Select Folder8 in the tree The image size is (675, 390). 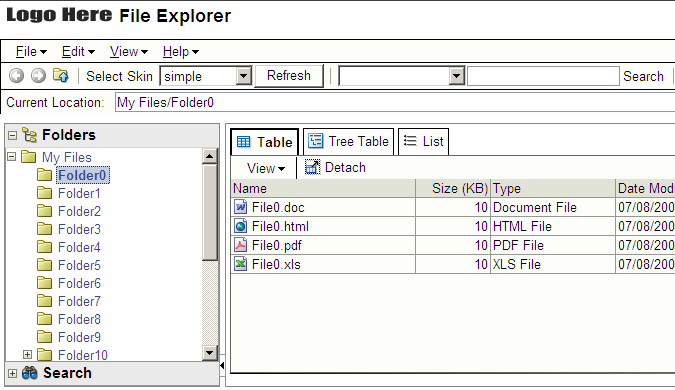point(79,319)
